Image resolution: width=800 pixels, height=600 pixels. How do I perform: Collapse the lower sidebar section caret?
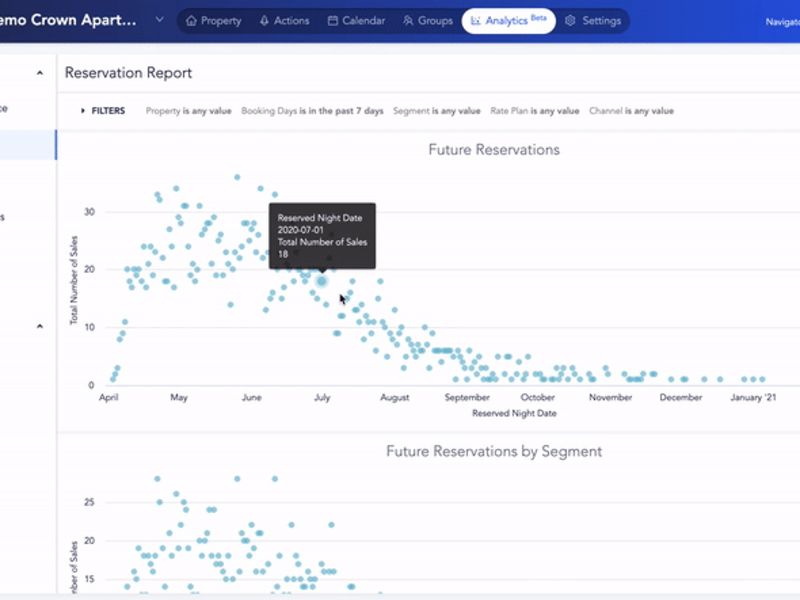coord(40,326)
